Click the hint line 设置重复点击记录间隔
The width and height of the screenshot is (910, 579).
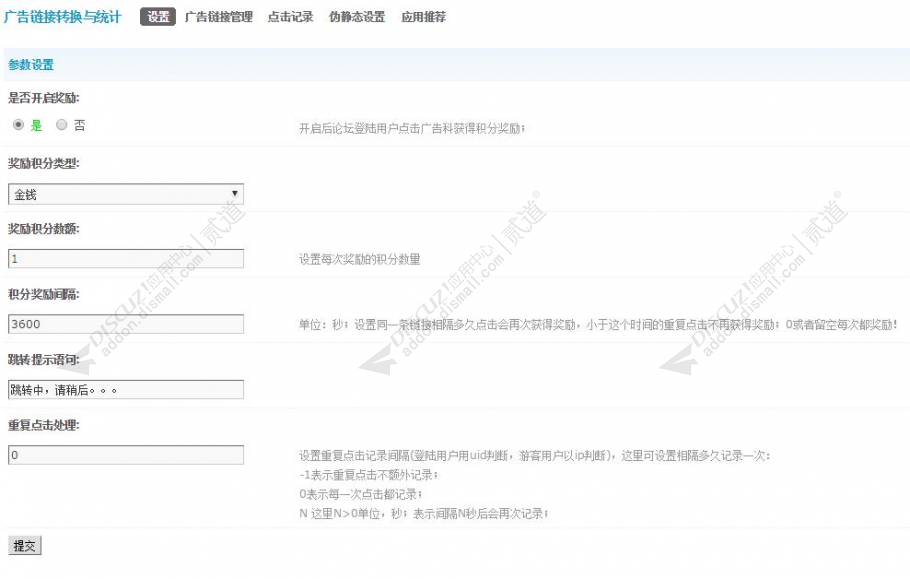pyautogui.click(x=535, y=455)
